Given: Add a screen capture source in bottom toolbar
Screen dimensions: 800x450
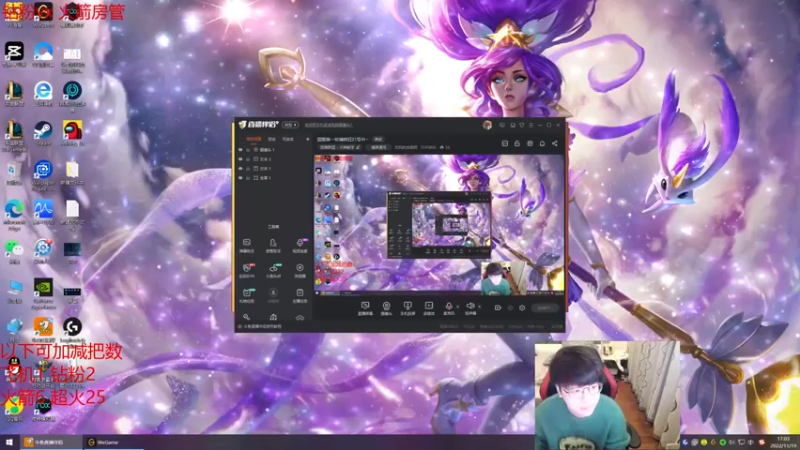Looking at the screenshot, I should pyautogui.click(x=365, y=307).
